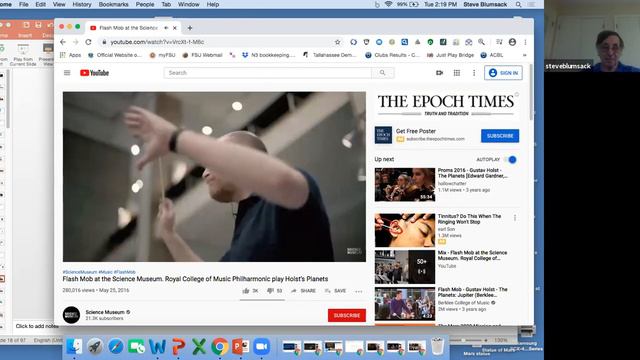This screenshot has height=360, width=640.
Task: Mute tab audio speaker icon
Action: [166, 28]
